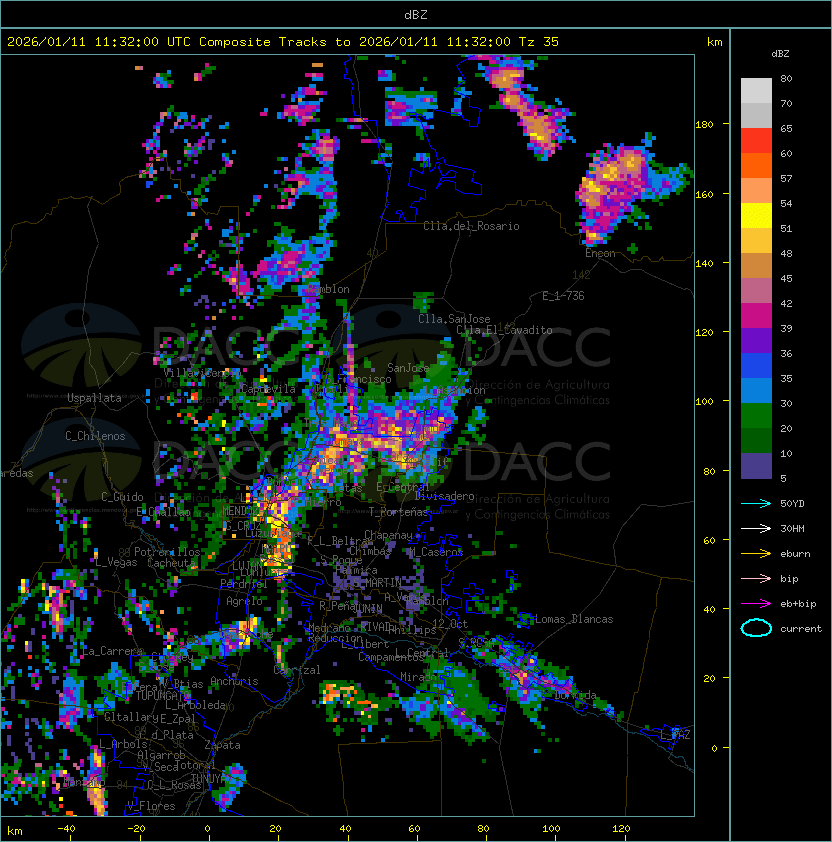Pick the golden 51-48 dBZ swatch
The width and height of the screenshot is (832, 842).
756,241
